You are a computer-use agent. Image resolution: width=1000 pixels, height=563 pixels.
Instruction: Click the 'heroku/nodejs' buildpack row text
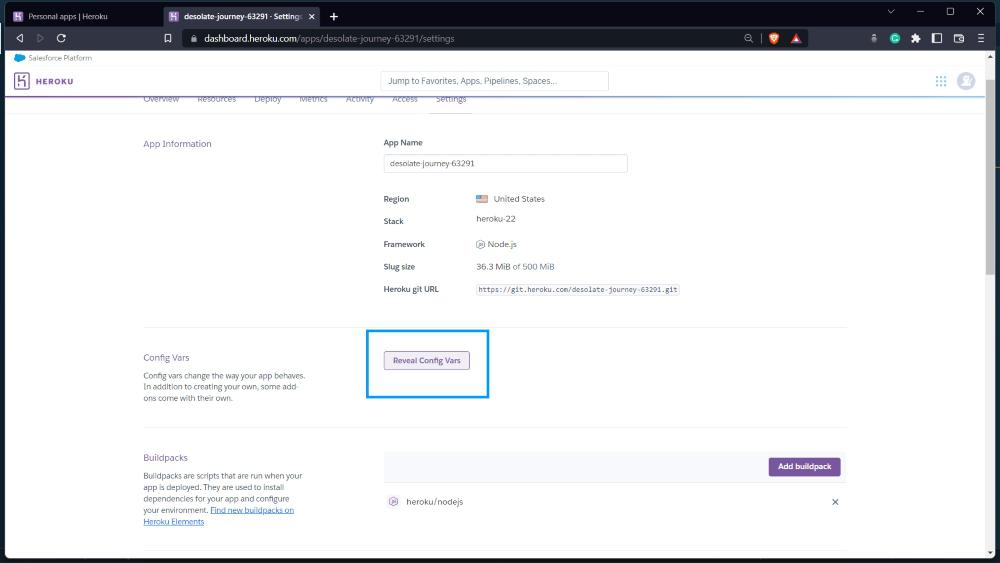tap(434, 502)
